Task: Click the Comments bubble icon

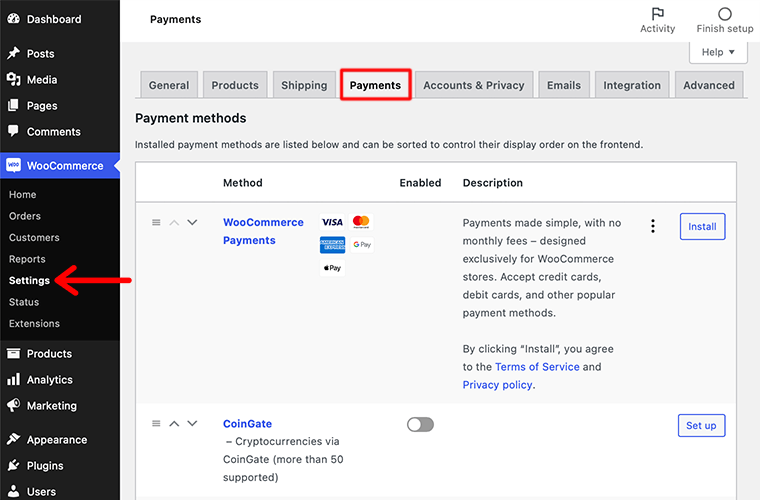Action: point(14,131)
